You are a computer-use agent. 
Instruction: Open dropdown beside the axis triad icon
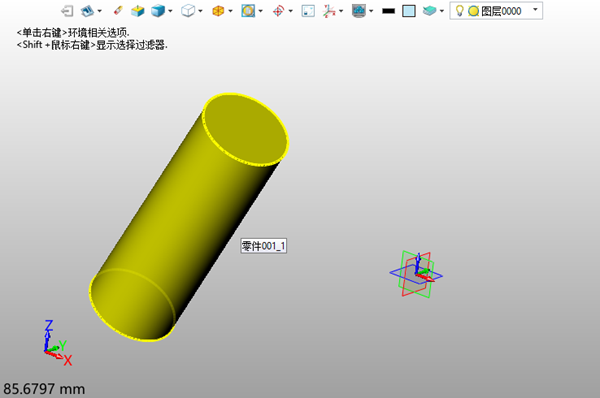pos(341,11)
